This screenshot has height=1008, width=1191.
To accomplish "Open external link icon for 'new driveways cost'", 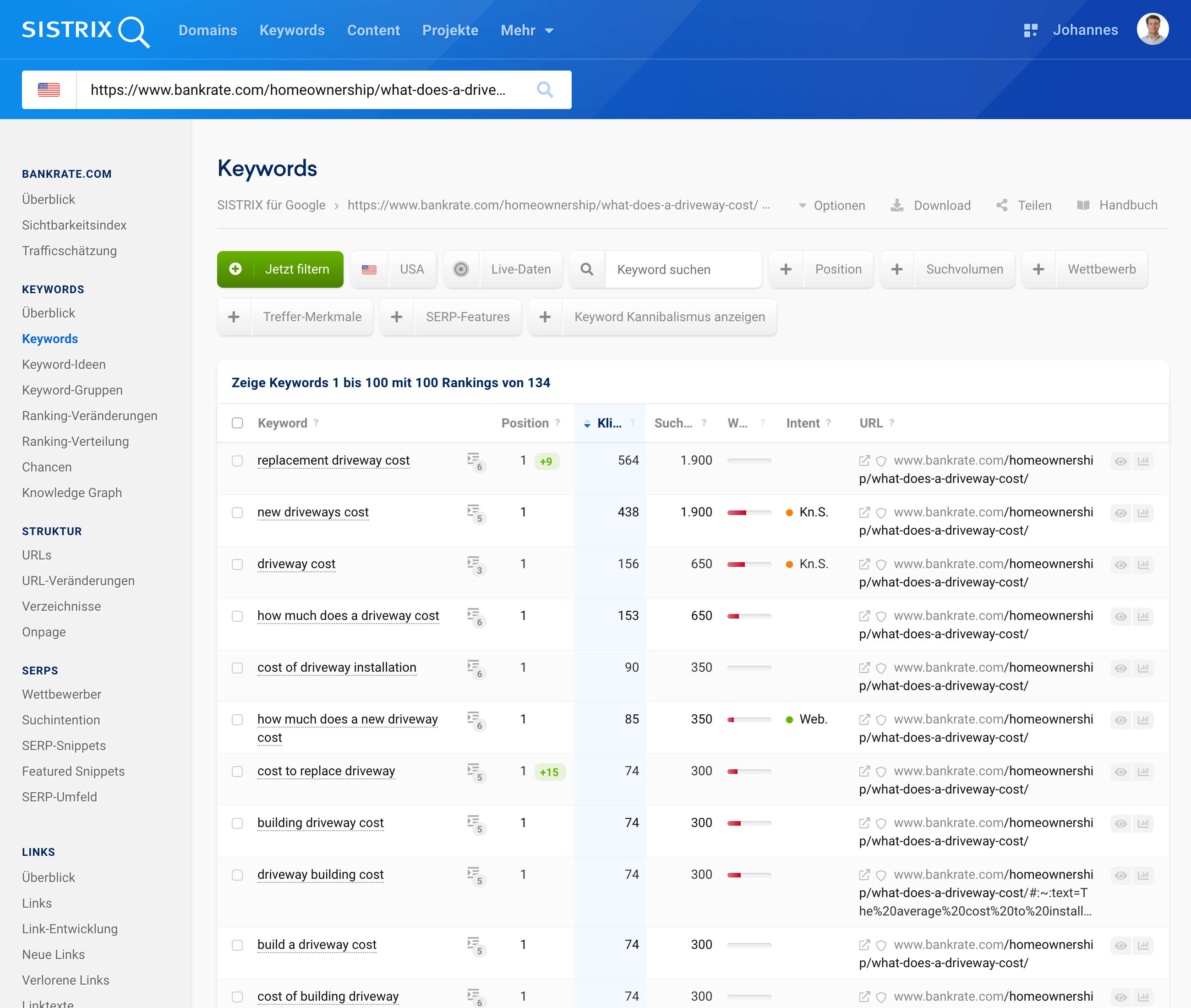I will (x=864, y=512).
